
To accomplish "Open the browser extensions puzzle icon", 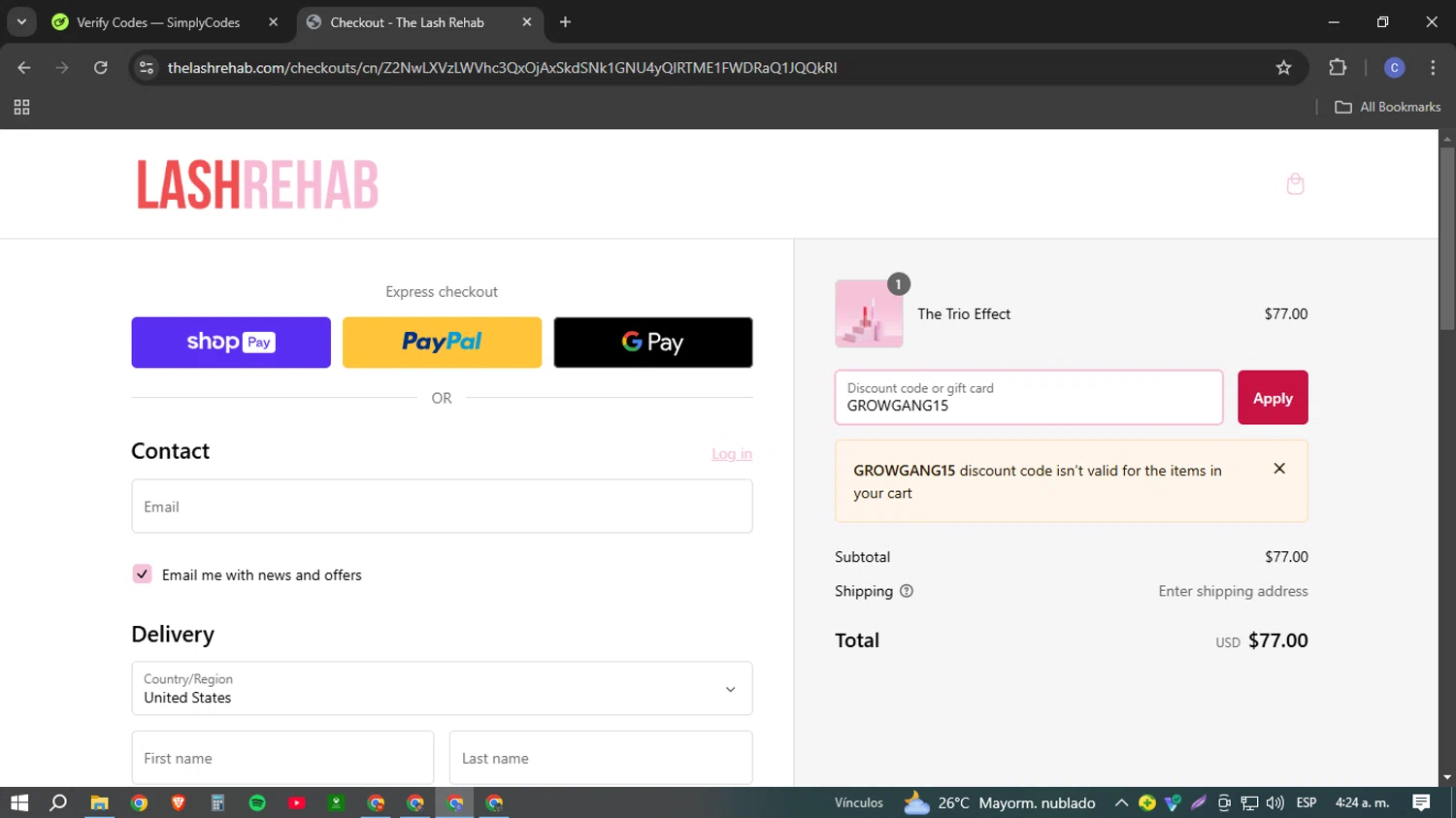I will (1338, 67).
